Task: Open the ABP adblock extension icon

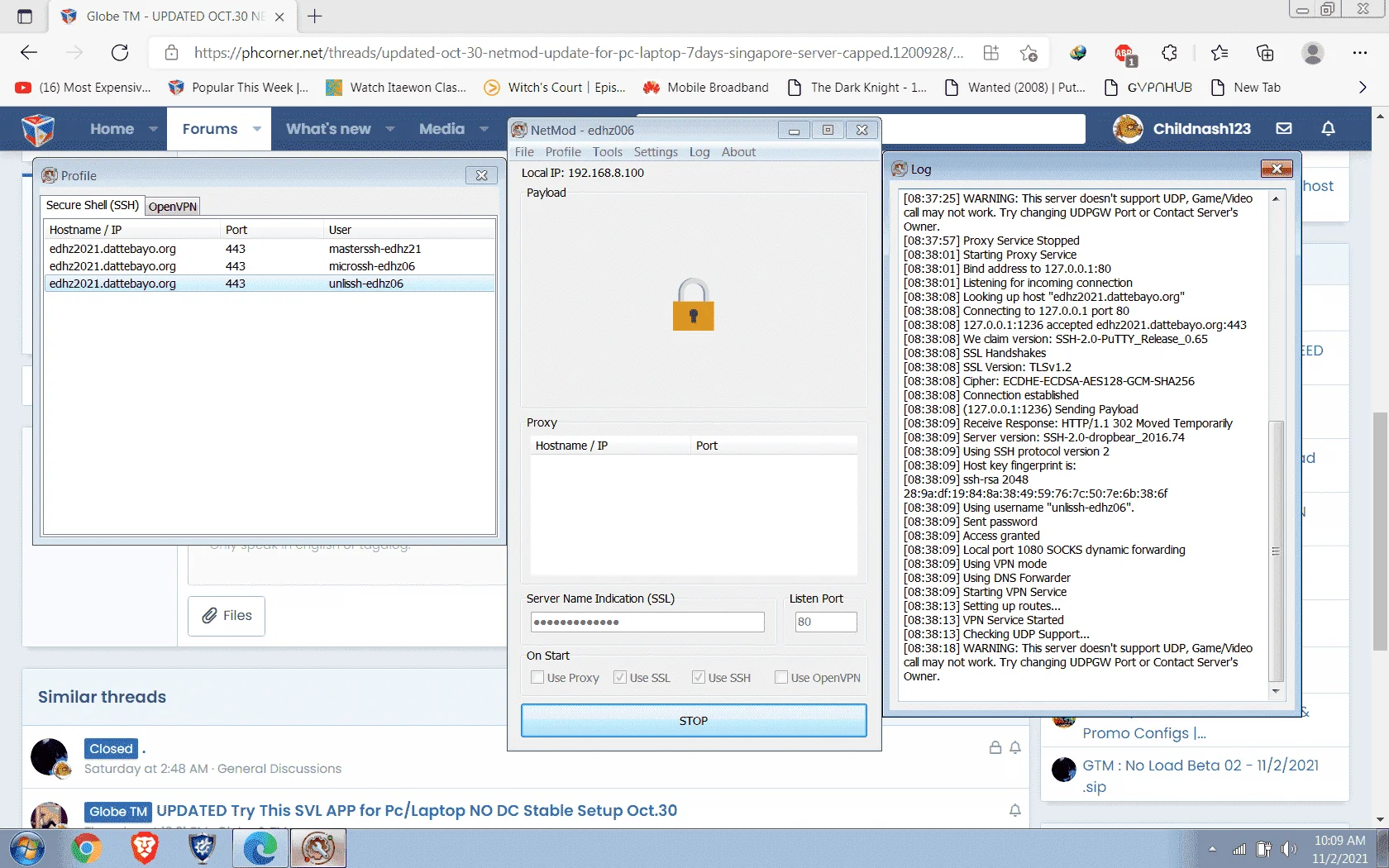Action: coord(1125,54)
